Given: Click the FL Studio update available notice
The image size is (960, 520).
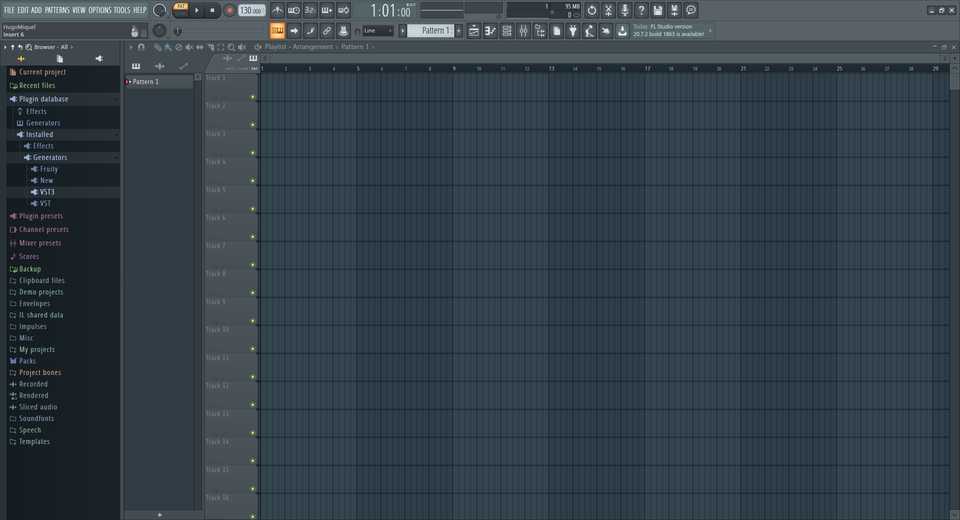Looking at the screenshot, I should [672, 31].
